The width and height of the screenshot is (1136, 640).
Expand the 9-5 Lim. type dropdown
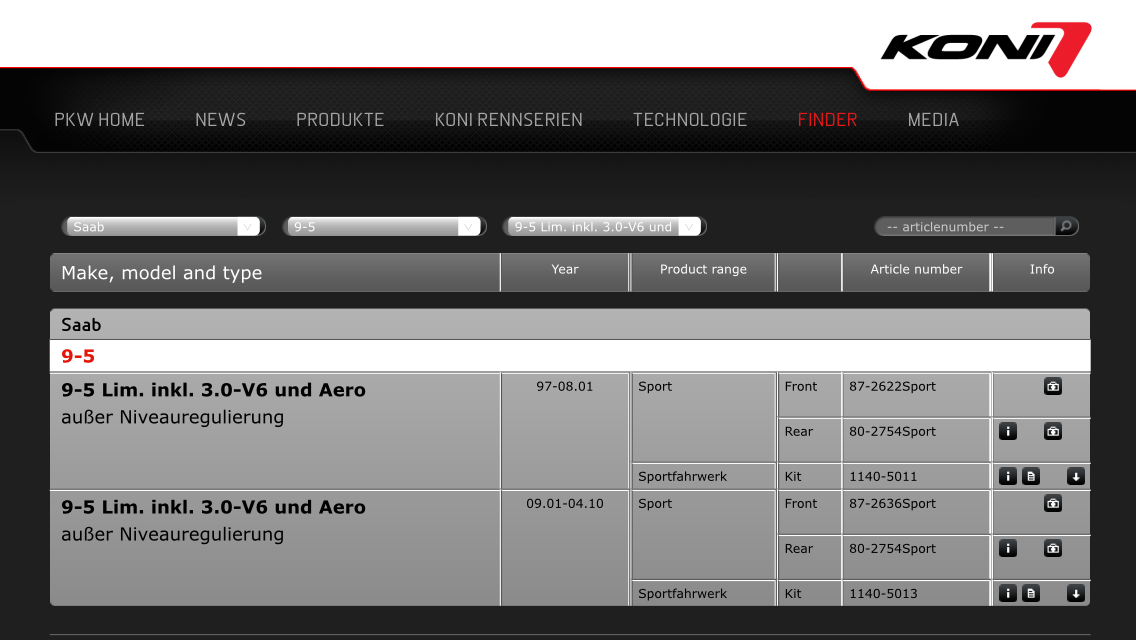click(x=604, y=227)
